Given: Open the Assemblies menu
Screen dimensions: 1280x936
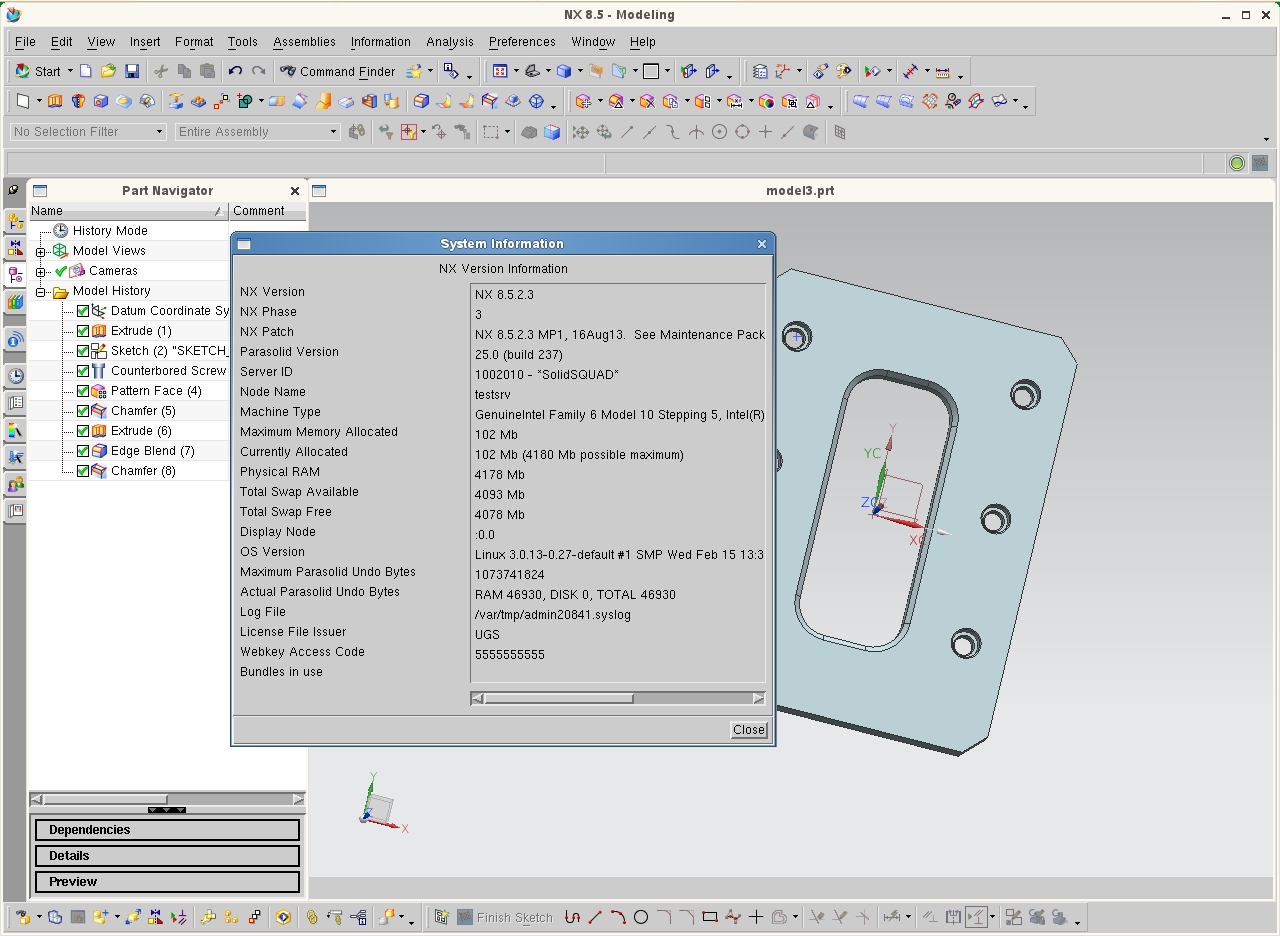Looking at the screenshot, I should click(x=304, y=42).
